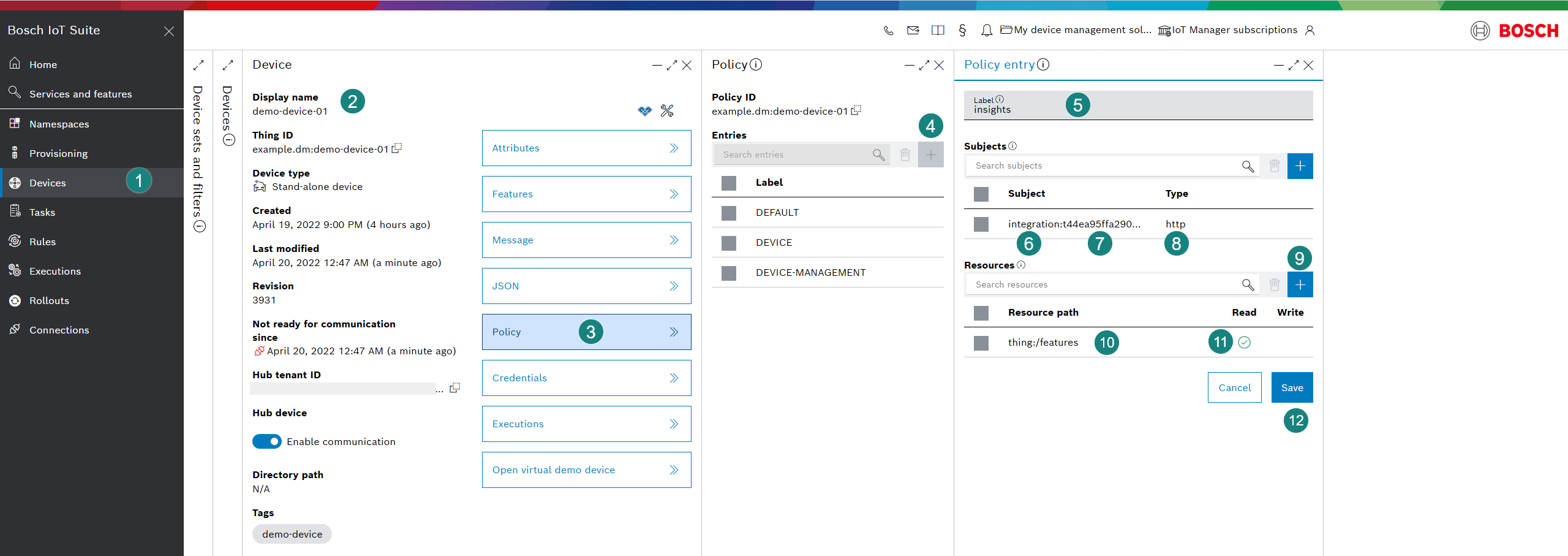Click the blue heart-shaped device icon

(x=644, y=111)
